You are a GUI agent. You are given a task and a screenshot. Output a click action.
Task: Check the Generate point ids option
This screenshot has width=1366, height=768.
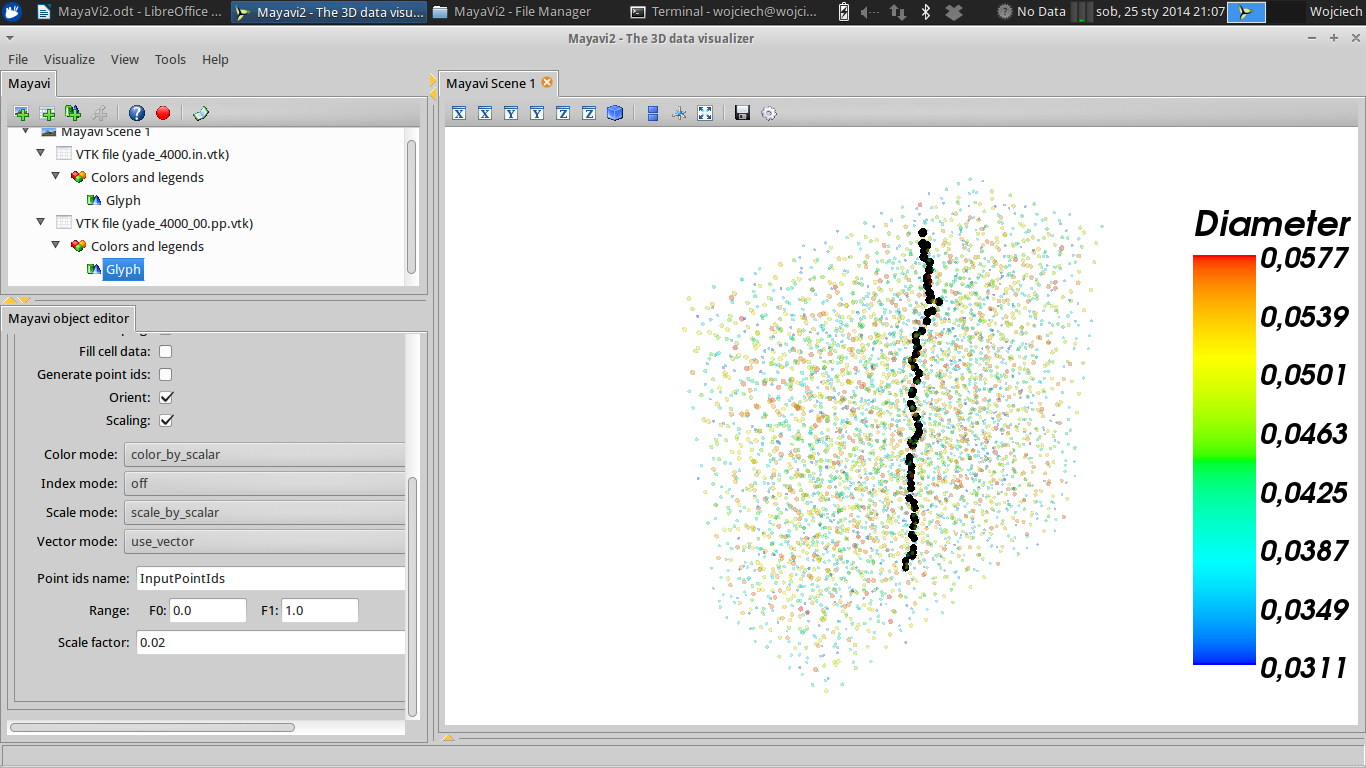[165, 374]
